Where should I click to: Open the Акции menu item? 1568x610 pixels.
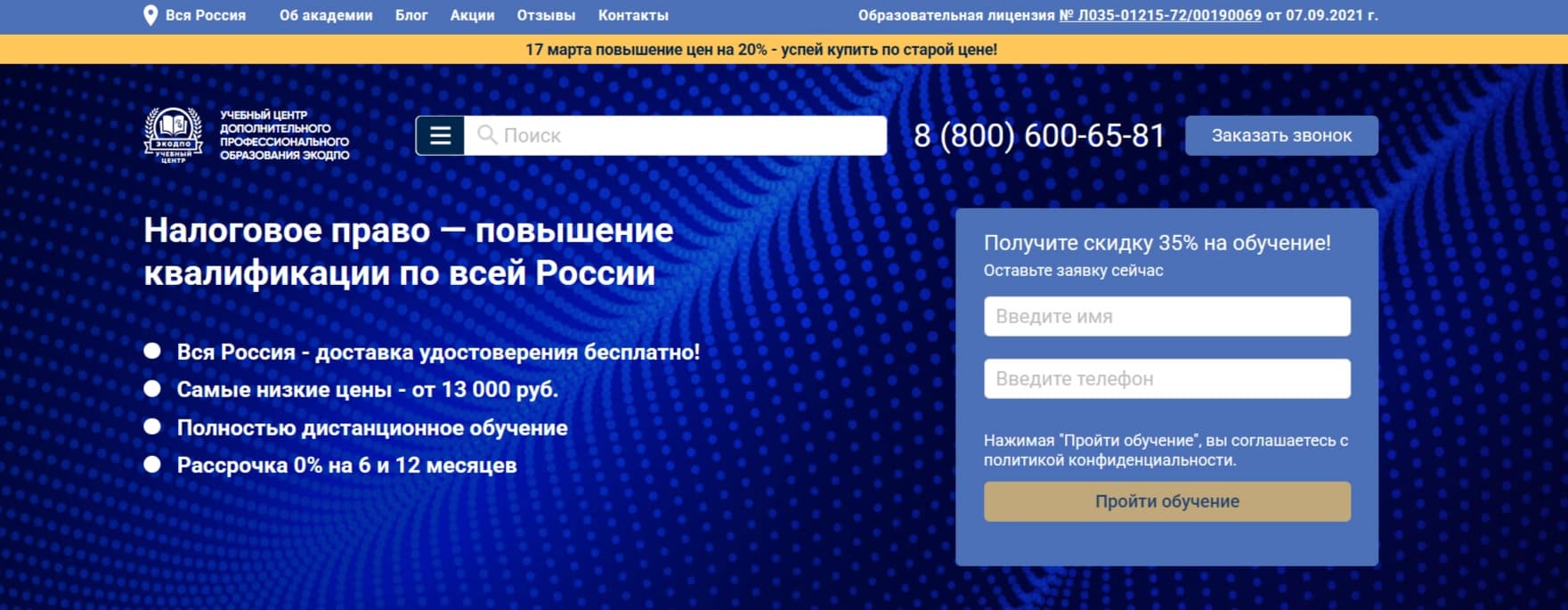tap(472, 15)
